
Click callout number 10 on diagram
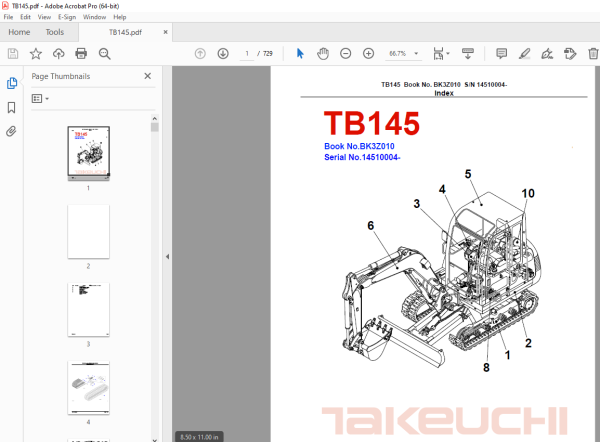528,193
